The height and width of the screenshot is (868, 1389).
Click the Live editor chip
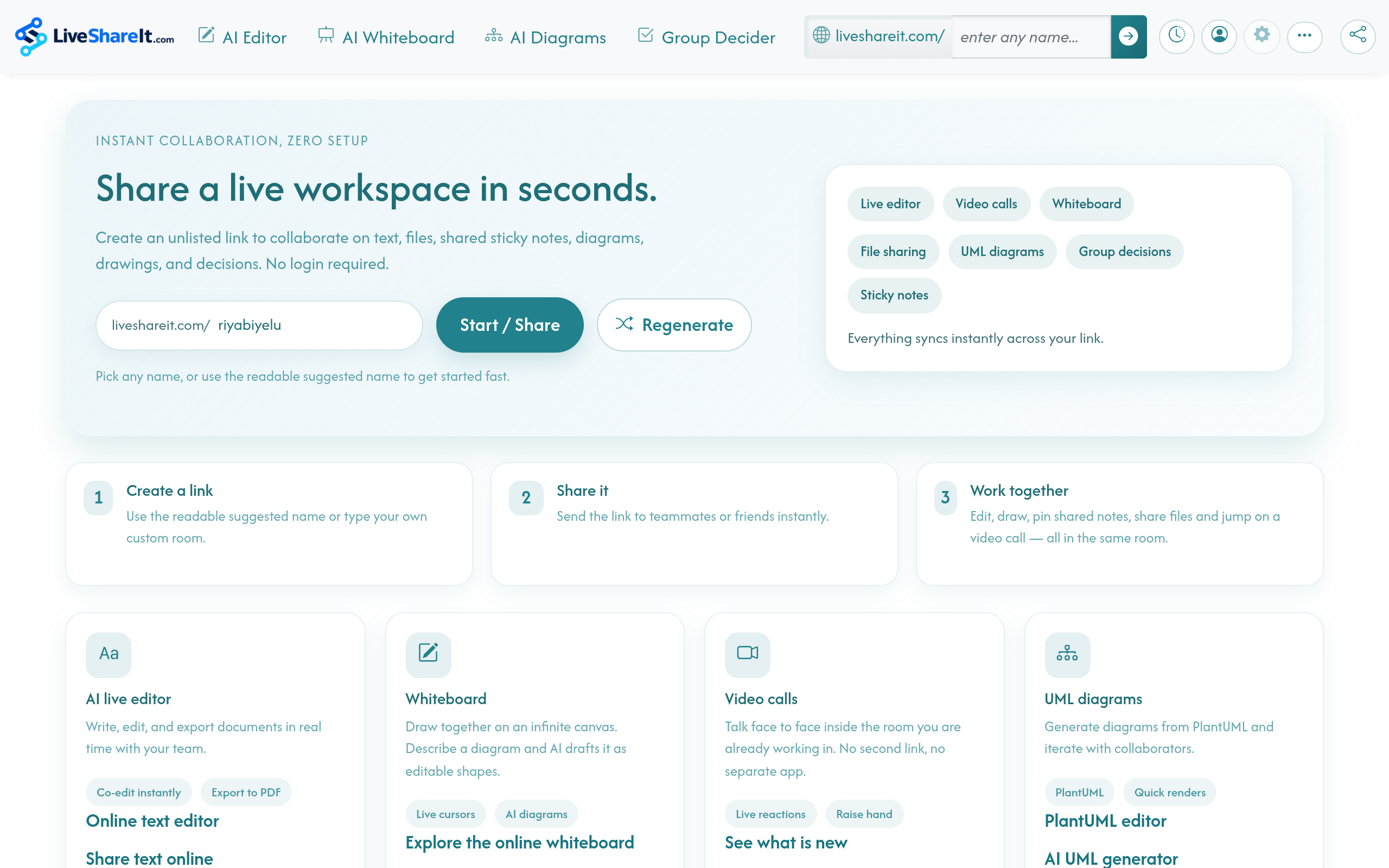(890, 204)
